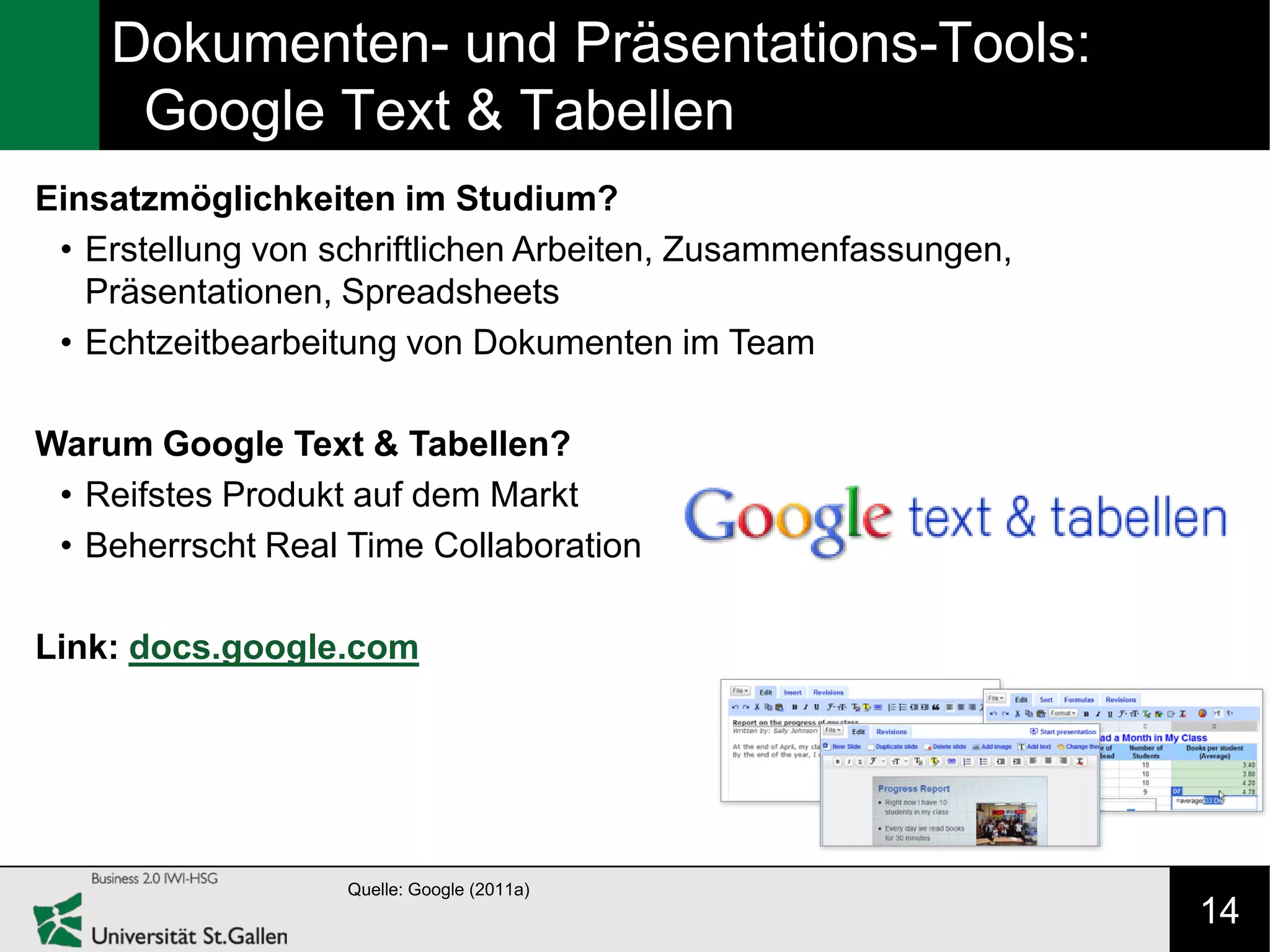This screenshot has width=1270, height=952.
Task: Bold icon in the spreadsheet toolbar
Action: 1086,714
